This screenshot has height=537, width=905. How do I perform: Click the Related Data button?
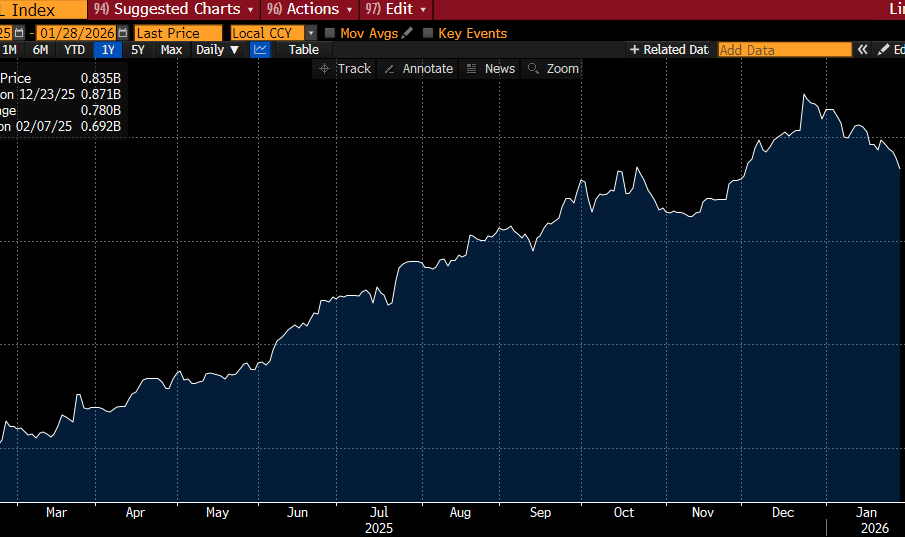[x=668, y=49]
